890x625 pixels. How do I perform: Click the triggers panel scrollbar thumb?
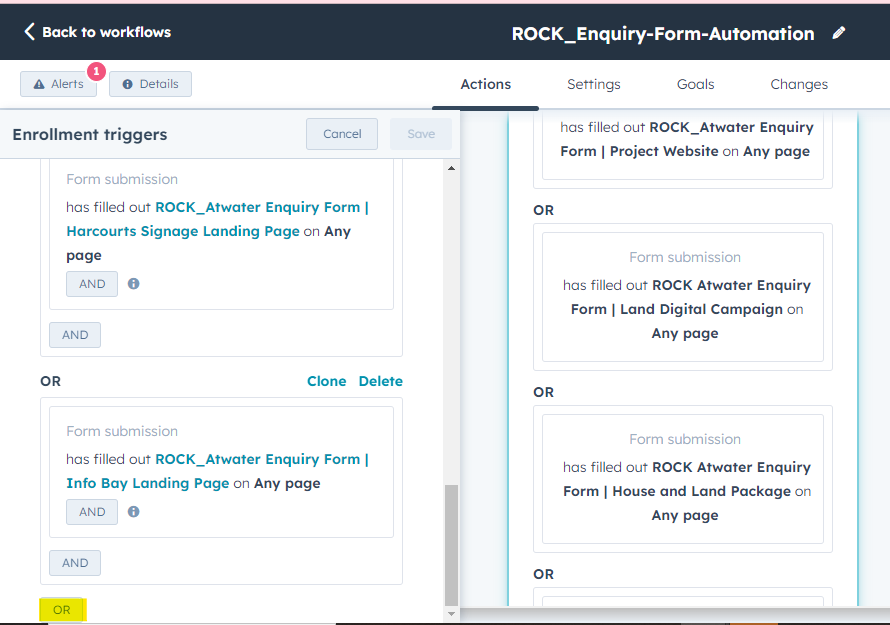451,546
